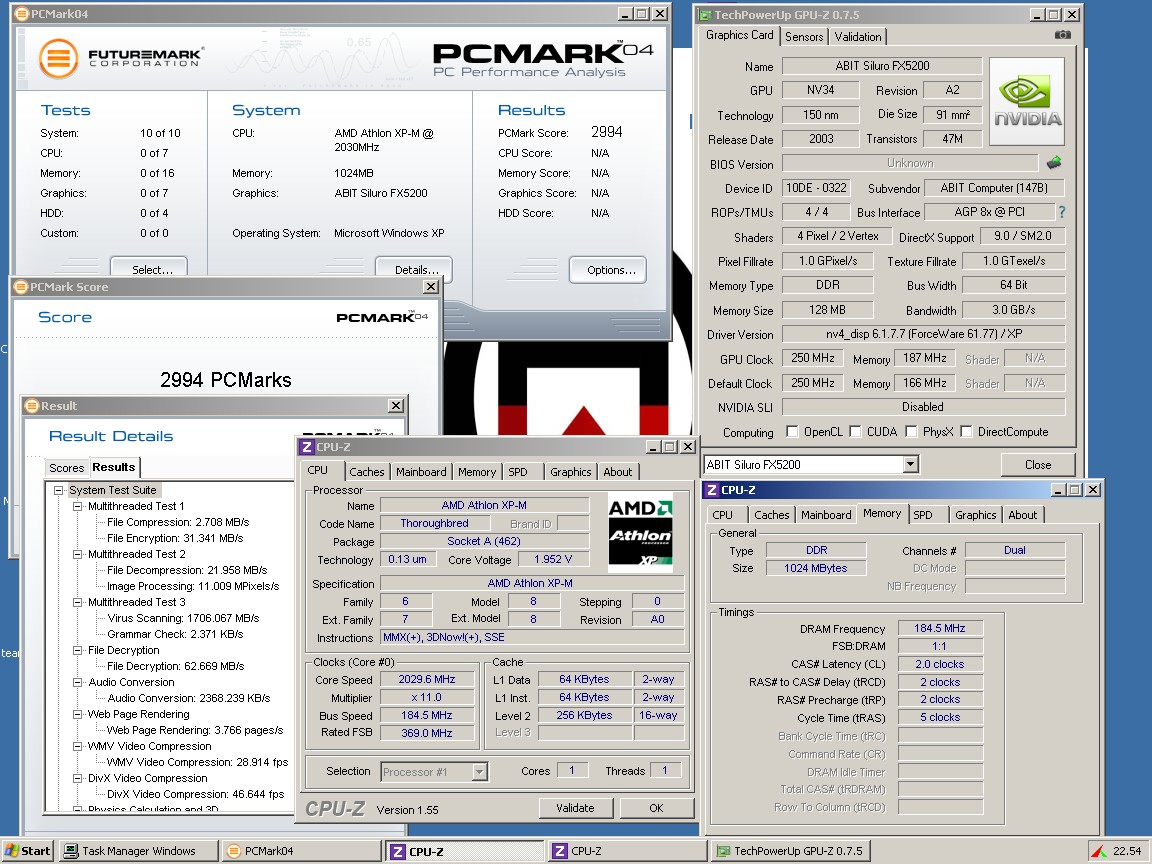
Task: Collapse the WMV Video Compression node
Action: point(77,746)
